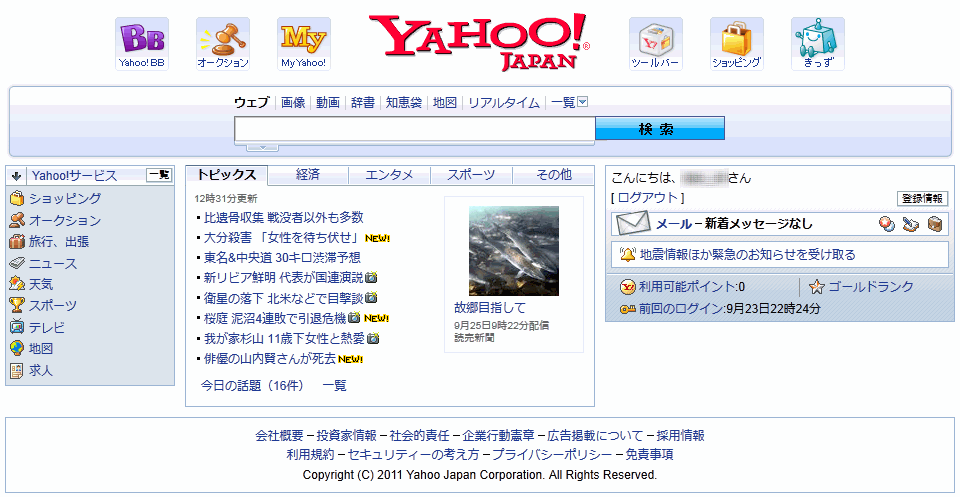960x497 pixels.
Task: Open the 利用規約 footer link
Action: 310,455
